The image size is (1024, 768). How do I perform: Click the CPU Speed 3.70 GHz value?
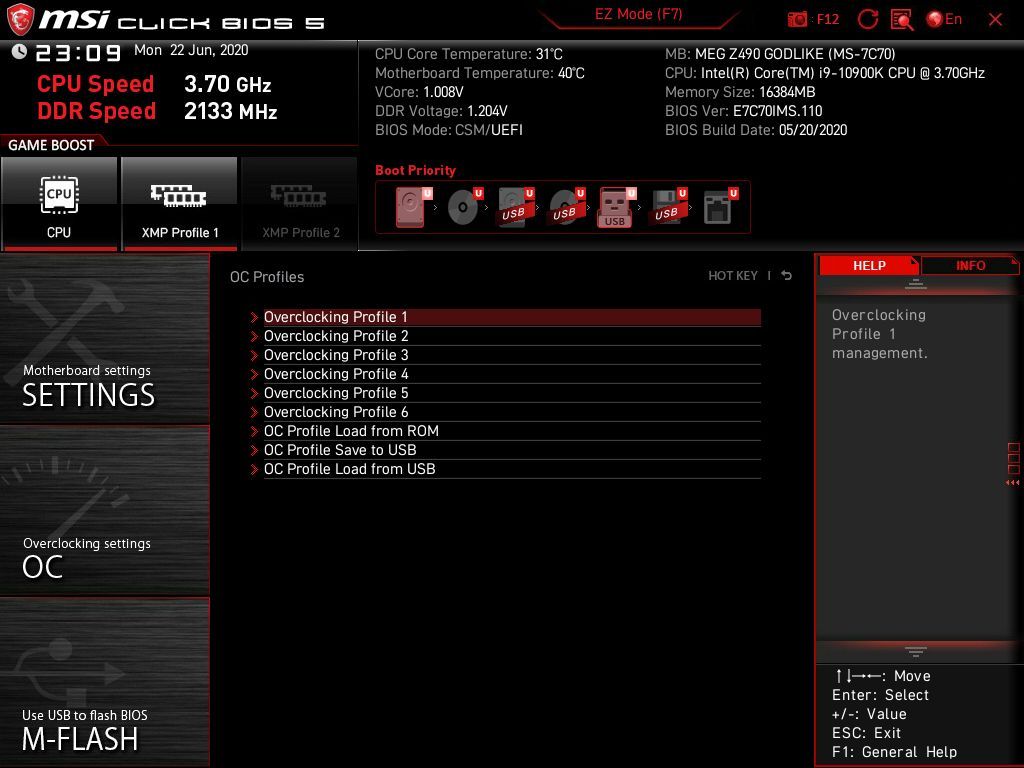(227, 84)
